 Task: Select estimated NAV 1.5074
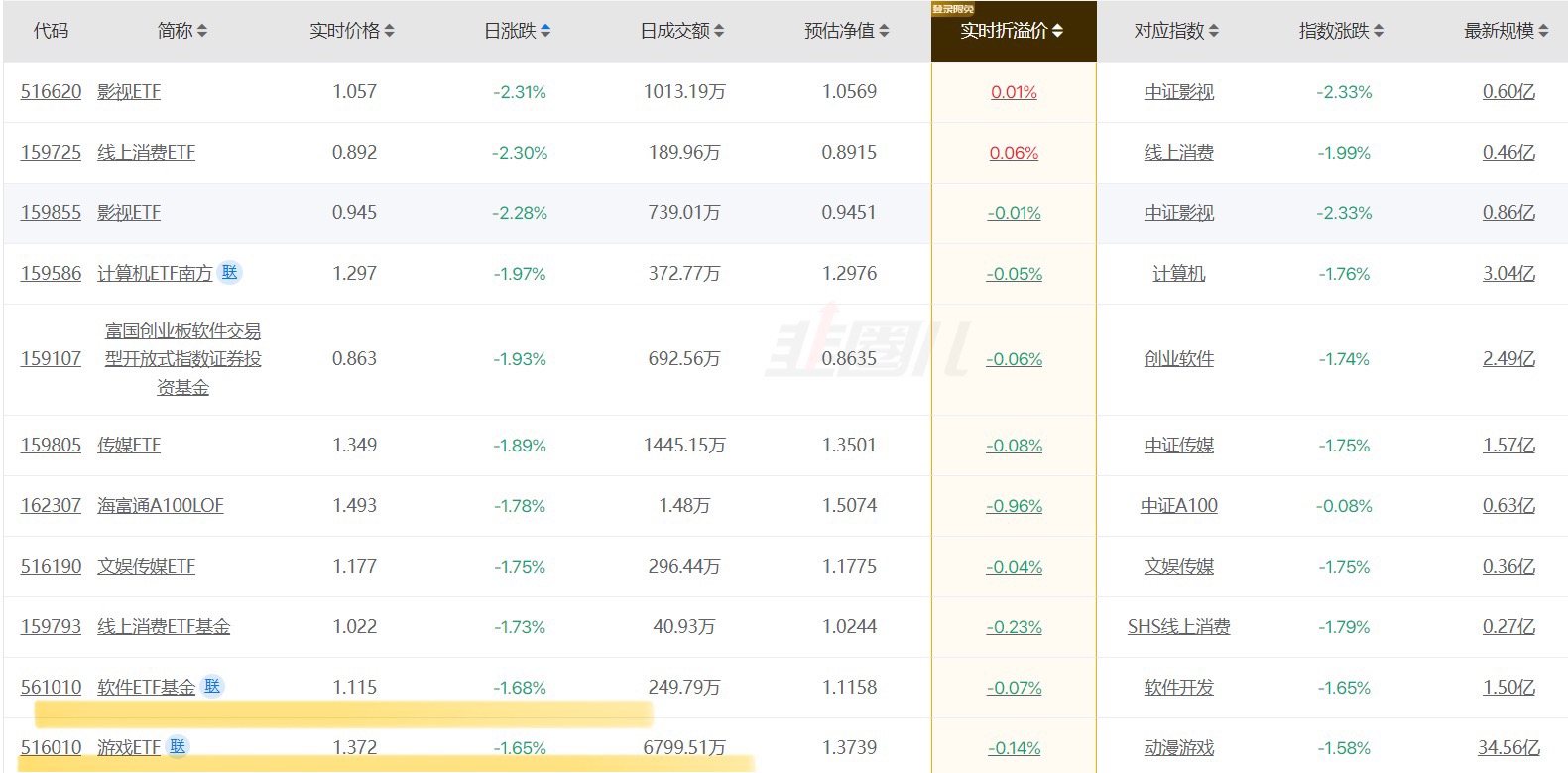(x=849, y=506)
